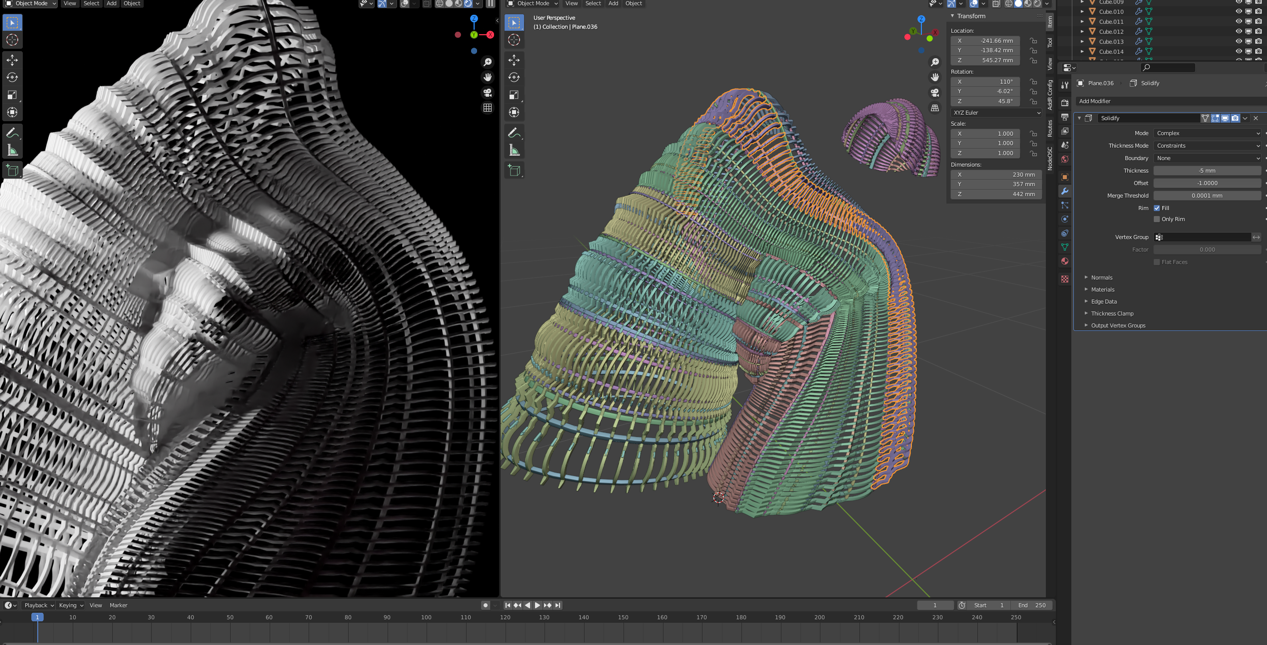Lock the Location X transform value
Viewport: 1267px width, 645px height.
pyautogui.click(x=1034, y=41)
